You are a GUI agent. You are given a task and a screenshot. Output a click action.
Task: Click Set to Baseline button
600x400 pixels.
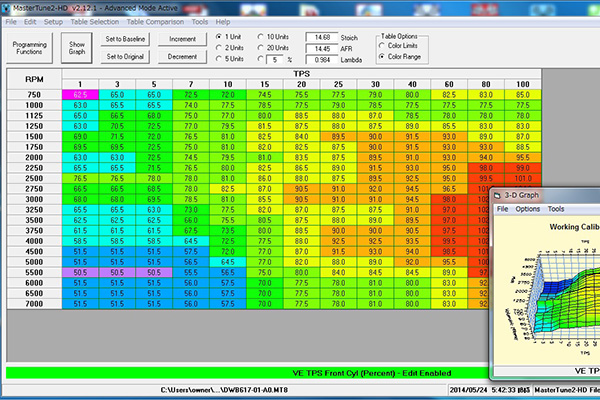pos(126,39)
